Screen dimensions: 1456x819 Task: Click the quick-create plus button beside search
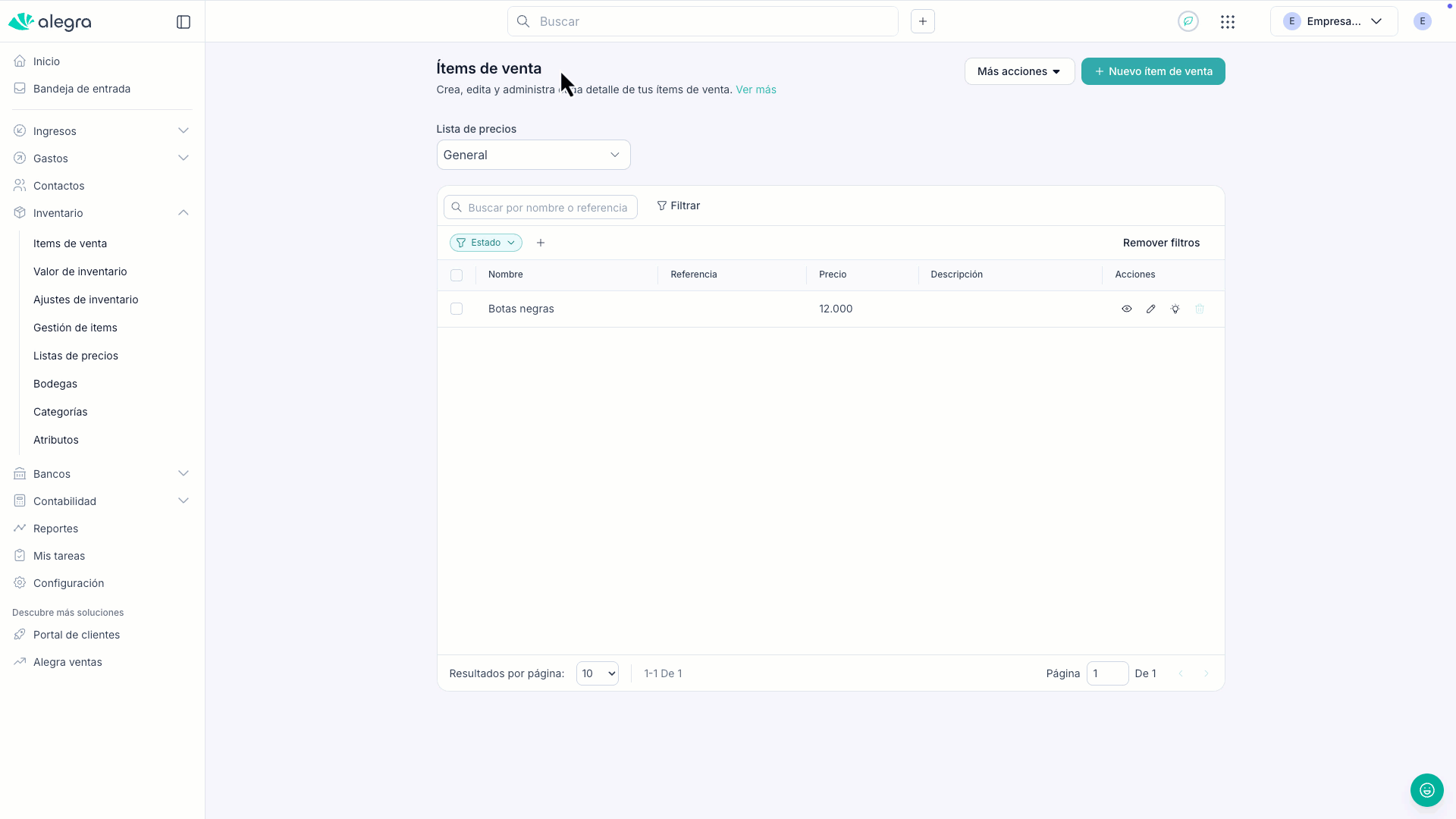tap(923, 21)
